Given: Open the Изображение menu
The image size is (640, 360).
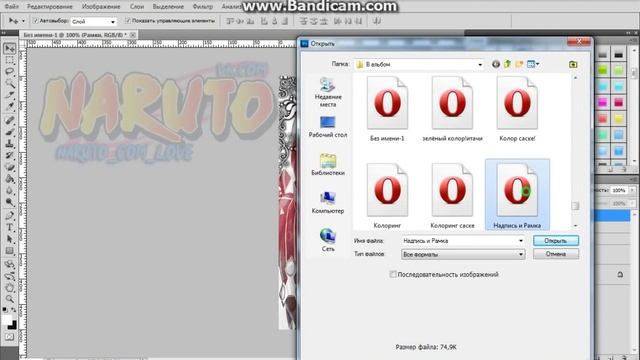Looking at the screenshot, I should coord(101,7).
